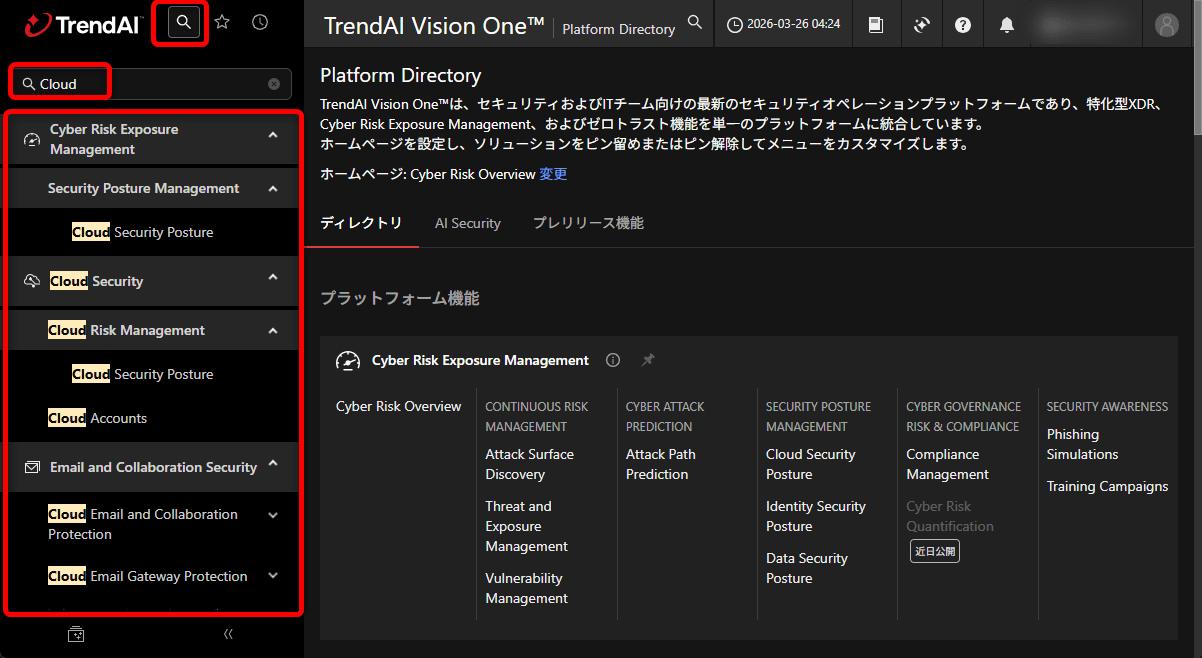
Task: Click the info icon beside Cyber Risk Exposure Management
Action: tap(614, 360)
